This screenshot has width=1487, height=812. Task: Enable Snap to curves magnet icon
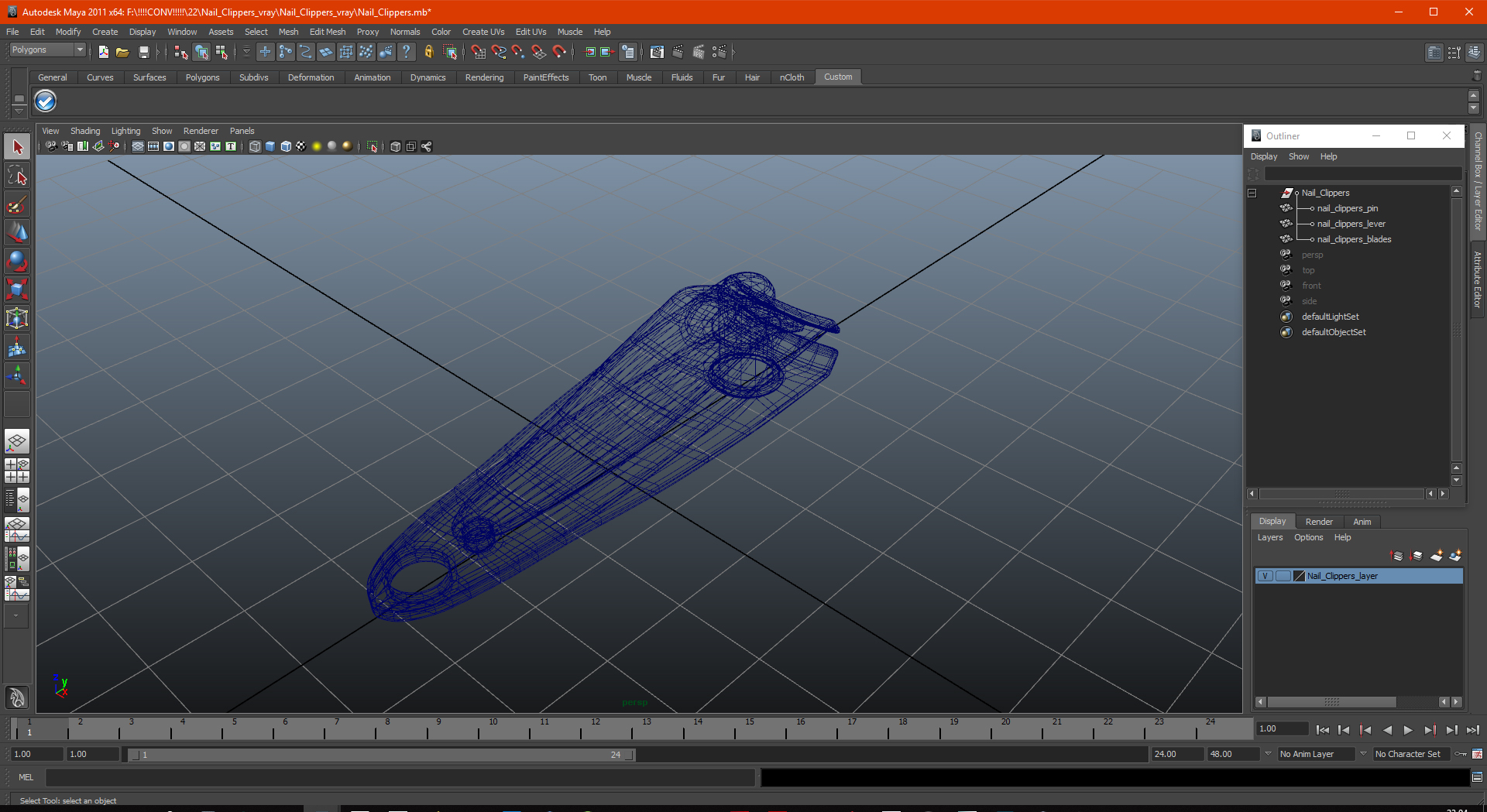(498, 52)
